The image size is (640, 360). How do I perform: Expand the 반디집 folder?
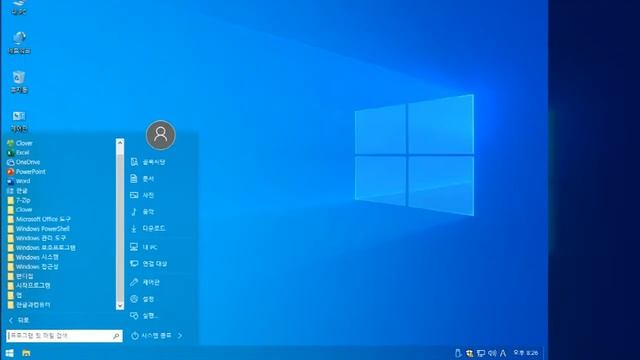[x=20, y=276]
